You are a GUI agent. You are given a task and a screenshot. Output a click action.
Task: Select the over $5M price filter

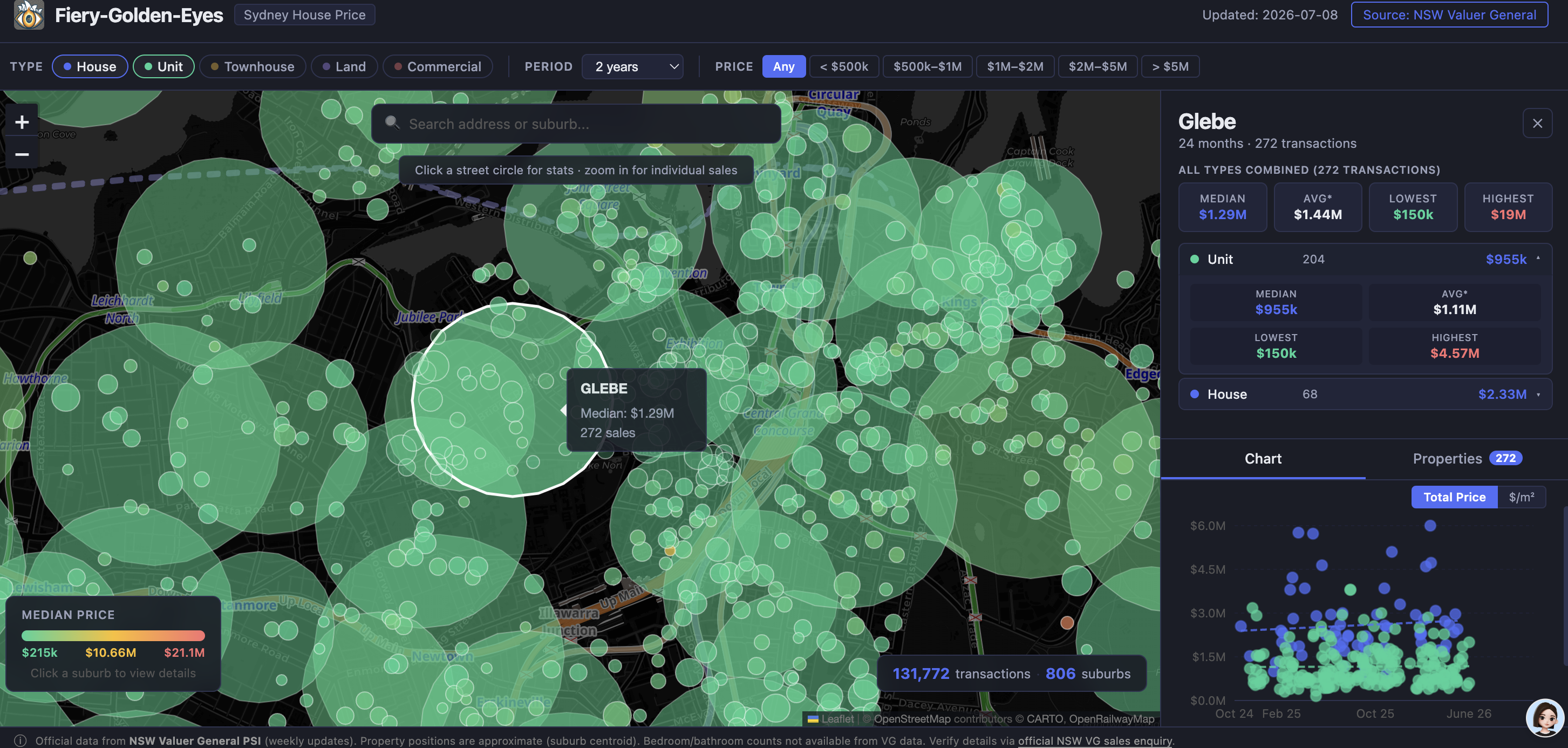[1170, 66]
